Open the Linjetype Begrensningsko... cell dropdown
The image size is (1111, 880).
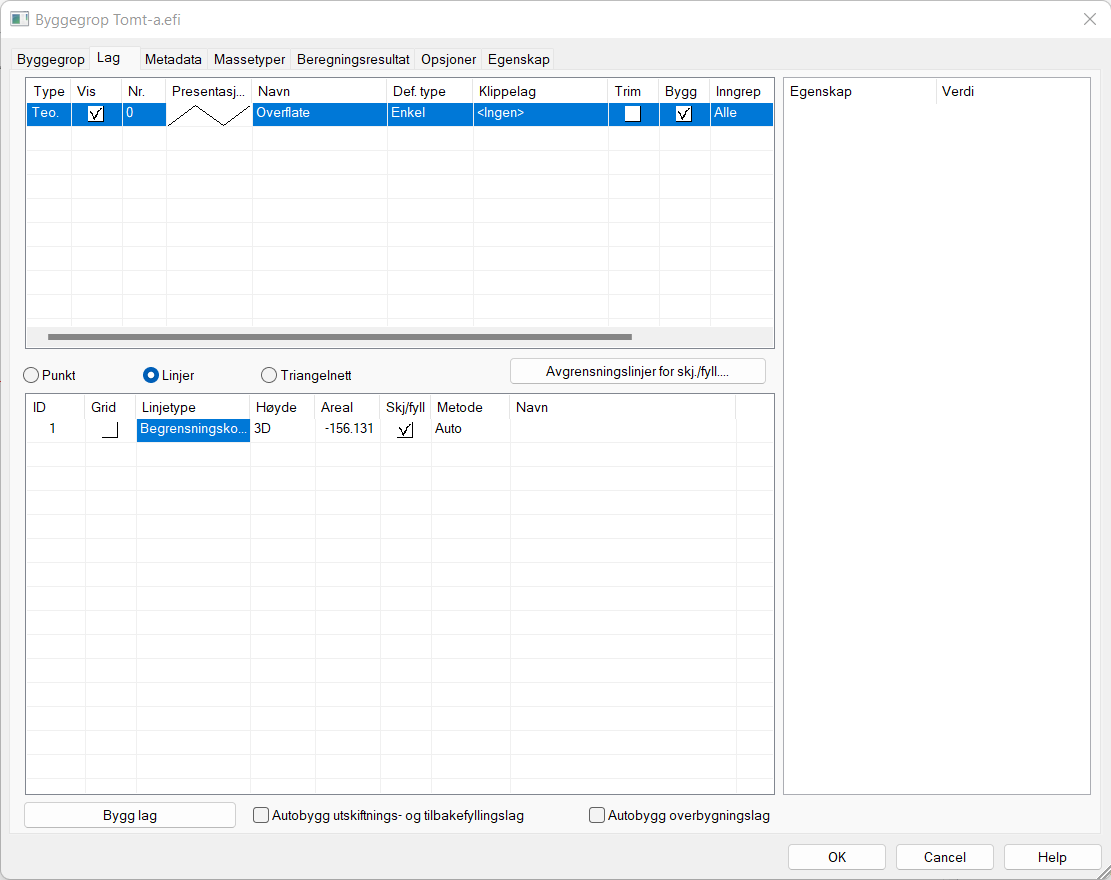coord(193,429)
